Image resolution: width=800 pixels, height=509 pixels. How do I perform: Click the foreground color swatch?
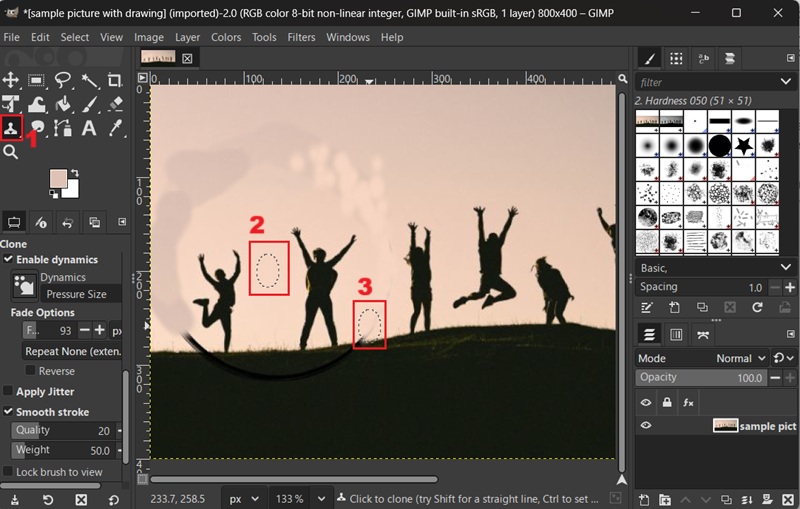[x=58, y=179]
